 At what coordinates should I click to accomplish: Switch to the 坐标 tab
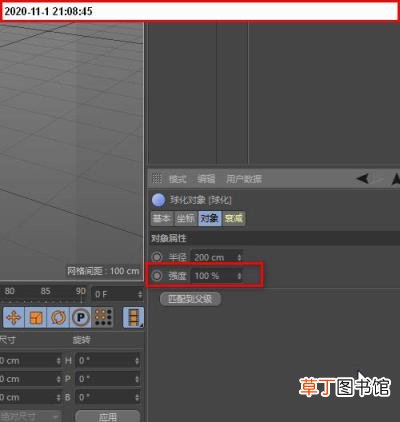point(186,219)
